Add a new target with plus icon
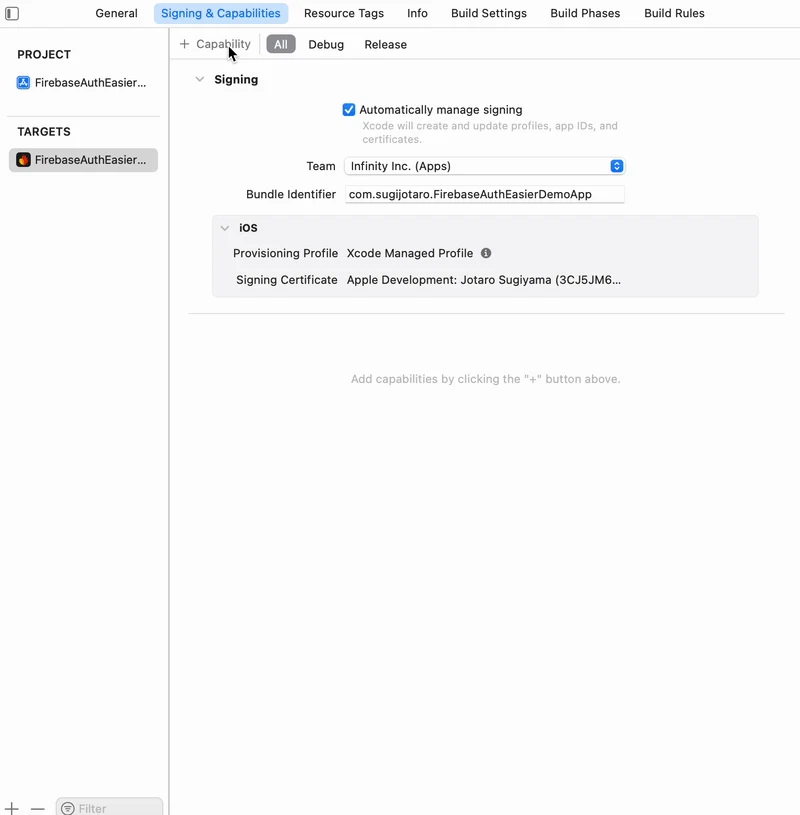This screenshot has width=800, height=815. coord(11,808)
